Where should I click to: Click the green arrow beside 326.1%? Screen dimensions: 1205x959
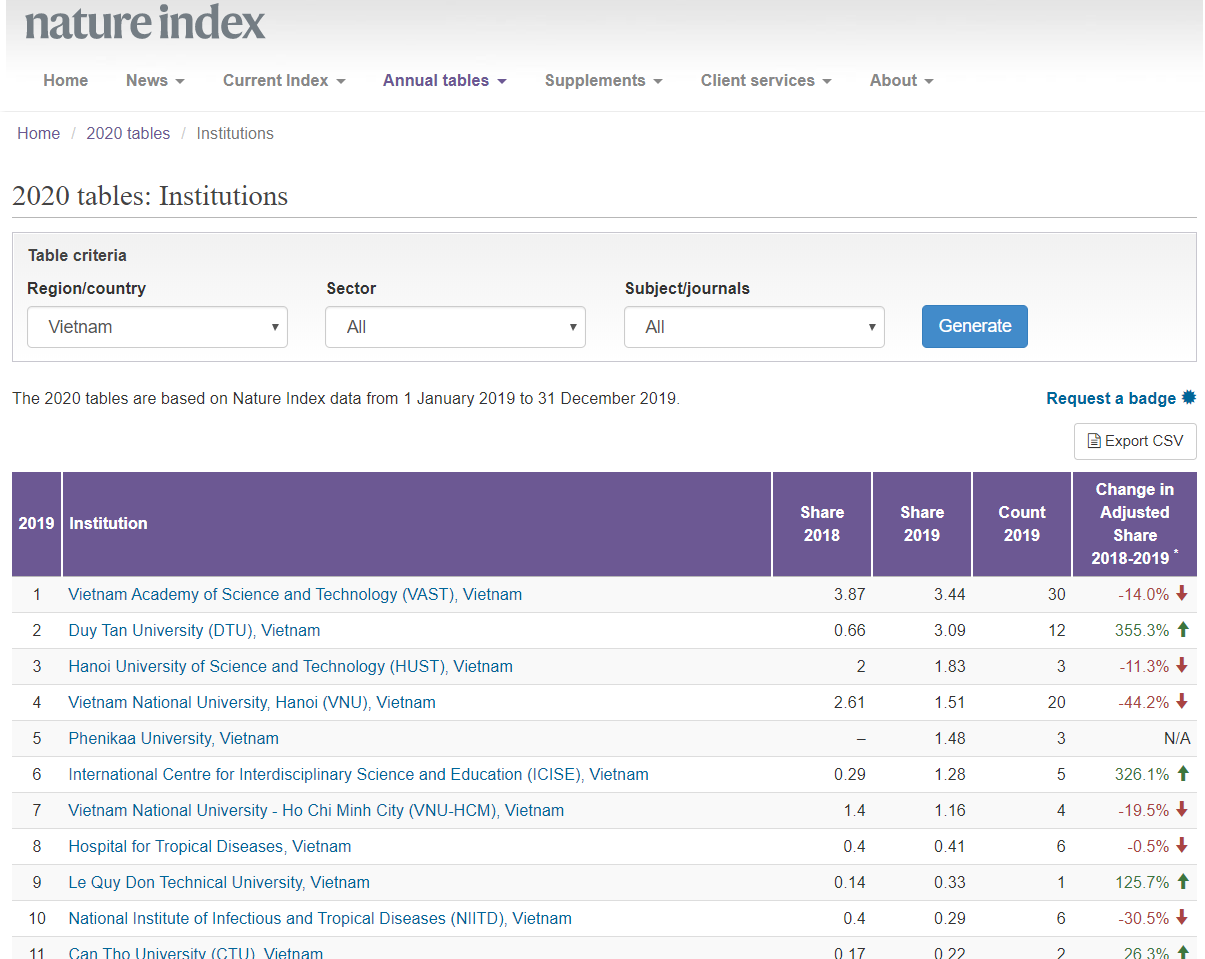[1182, 773]
